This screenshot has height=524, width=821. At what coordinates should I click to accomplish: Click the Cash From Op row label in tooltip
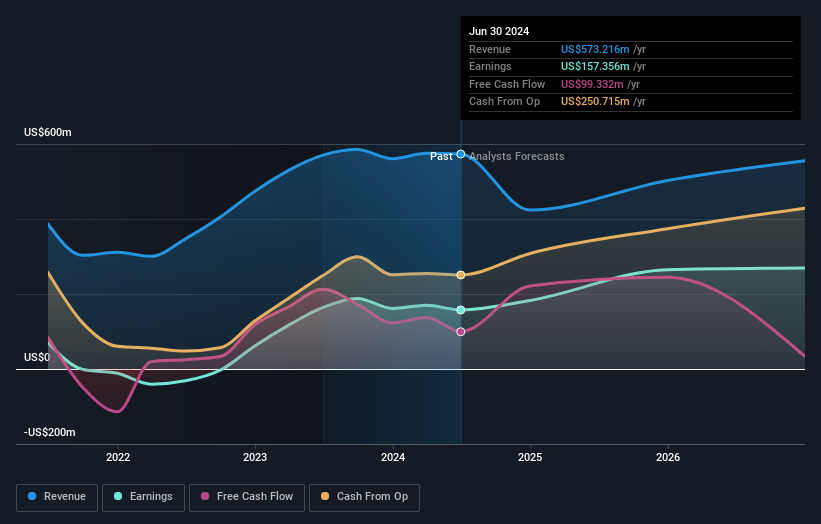[x=504, y=102]
